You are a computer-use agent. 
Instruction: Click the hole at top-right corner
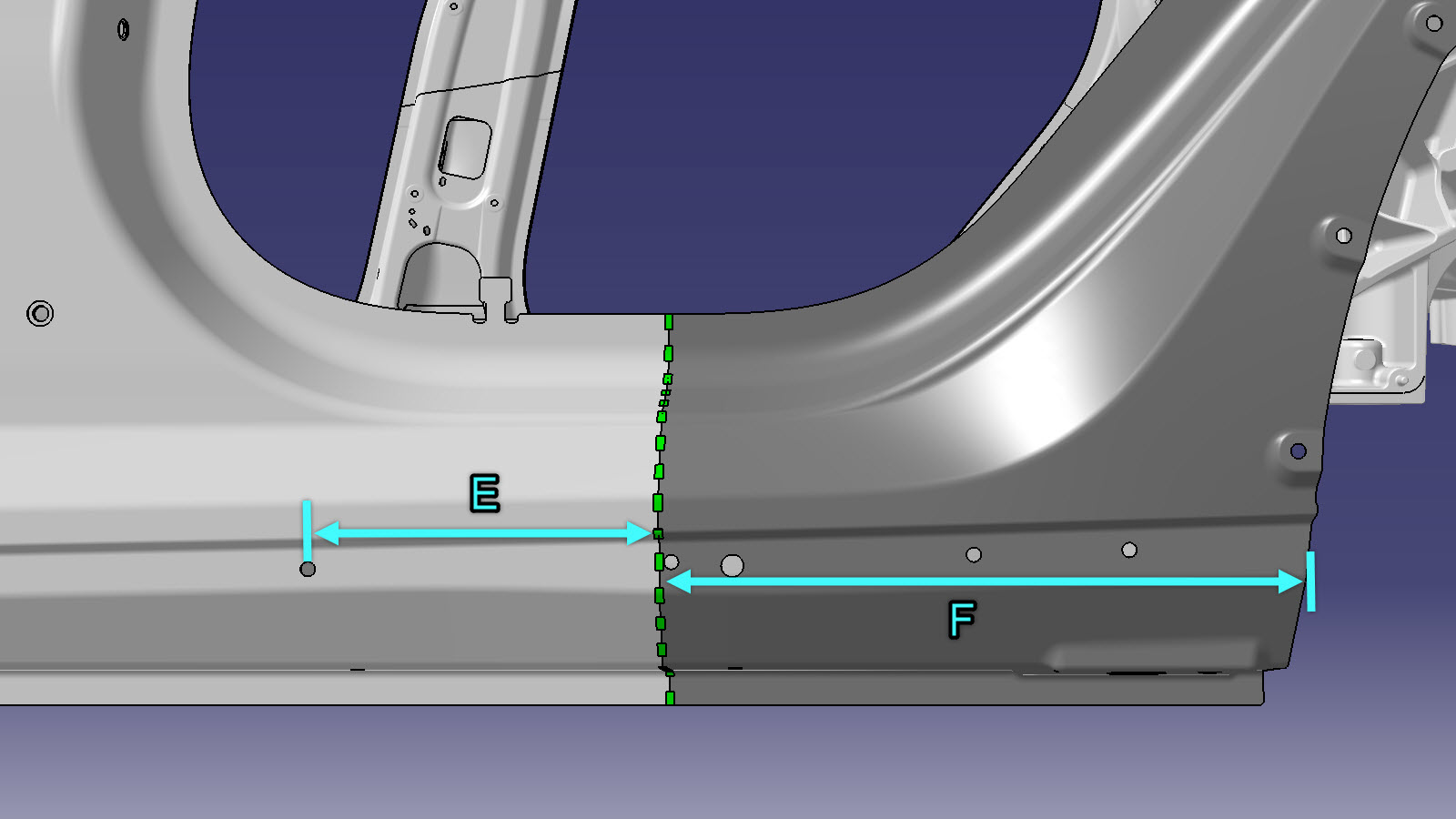[x=1434, y=24]
